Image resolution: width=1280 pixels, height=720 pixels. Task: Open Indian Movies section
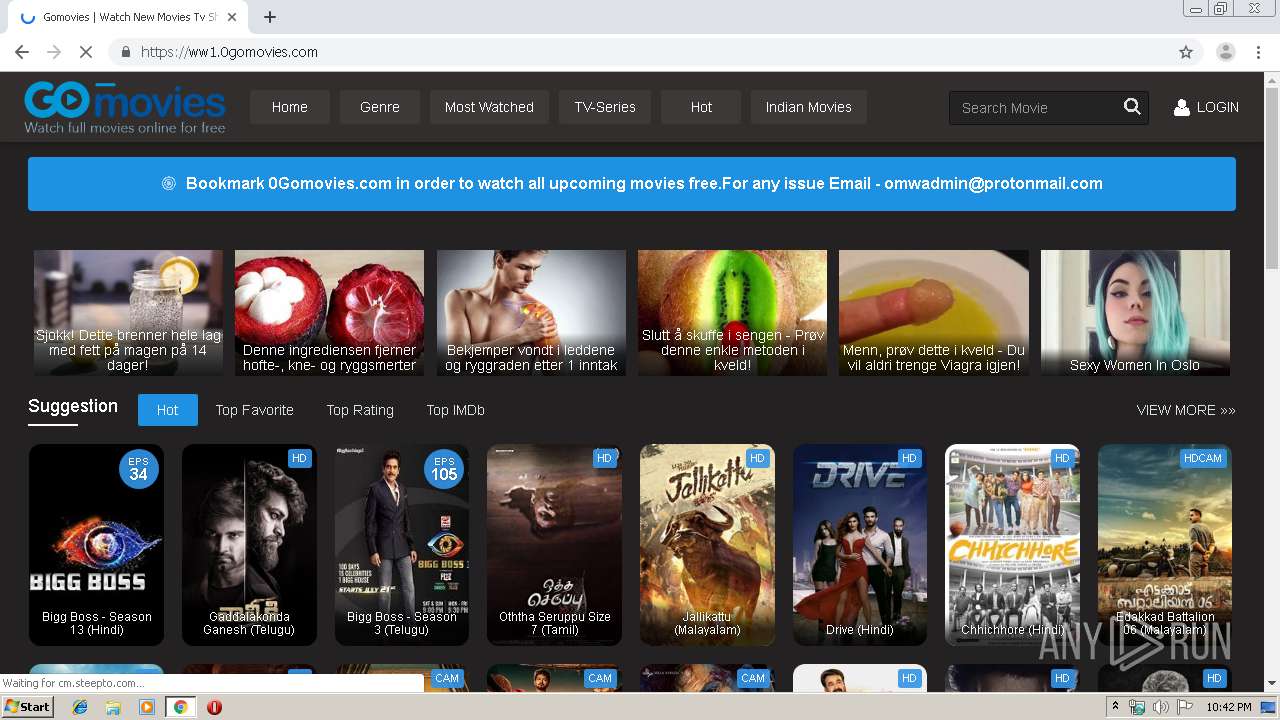(x=809, y=107)
